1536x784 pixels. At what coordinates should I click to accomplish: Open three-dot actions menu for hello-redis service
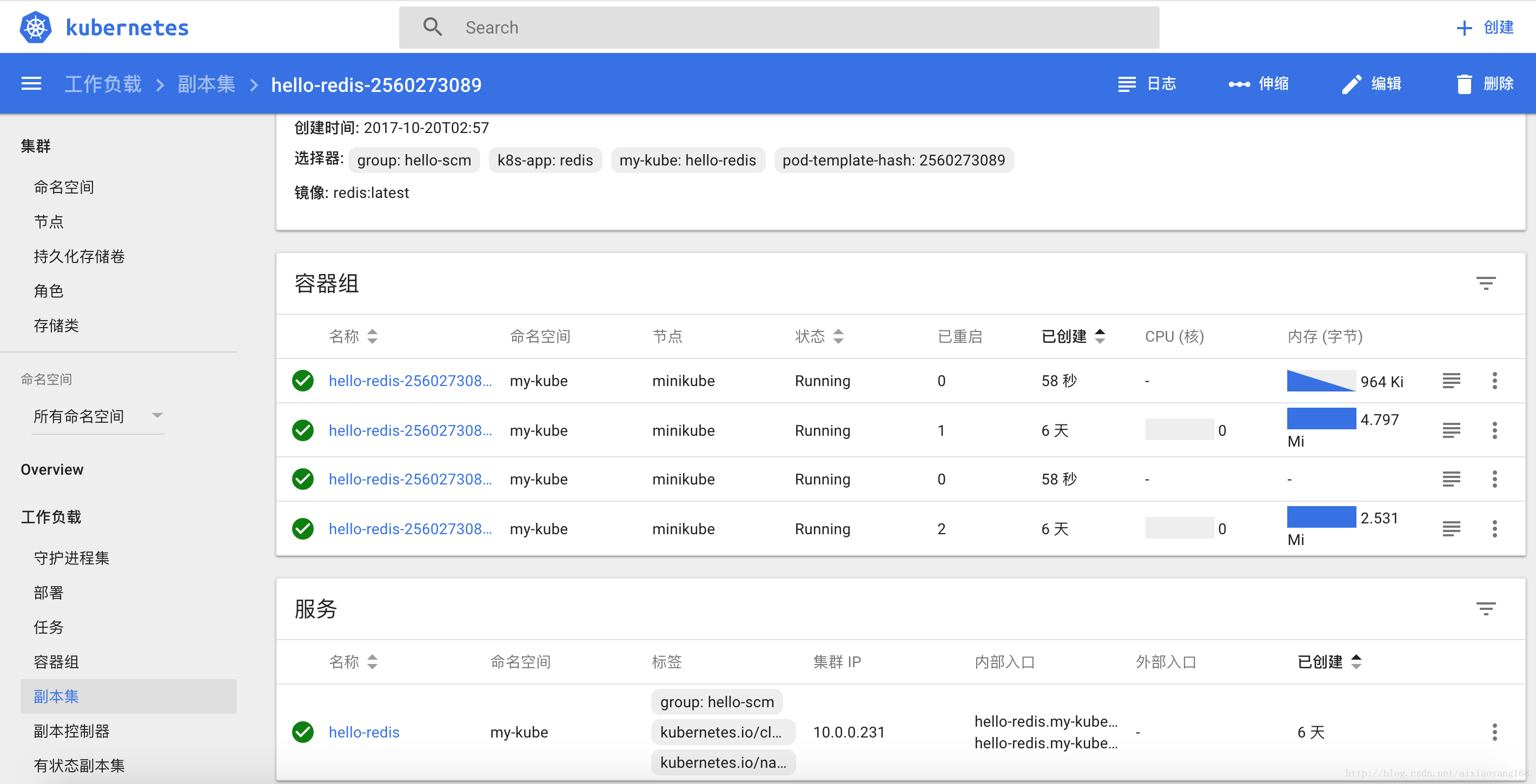1495,732
